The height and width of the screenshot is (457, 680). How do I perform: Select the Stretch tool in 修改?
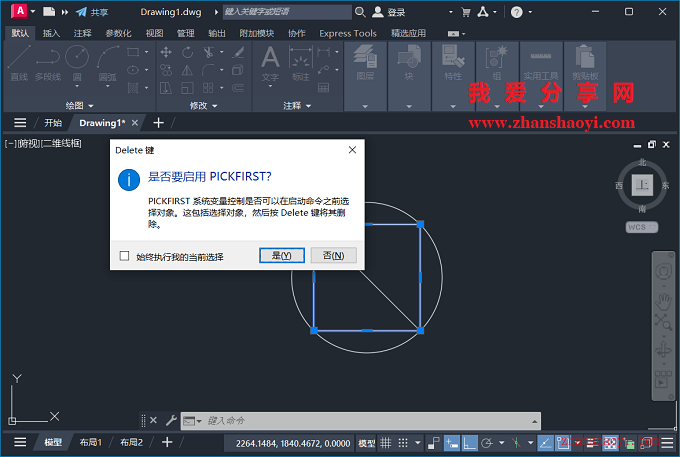[x=166, y=88]
